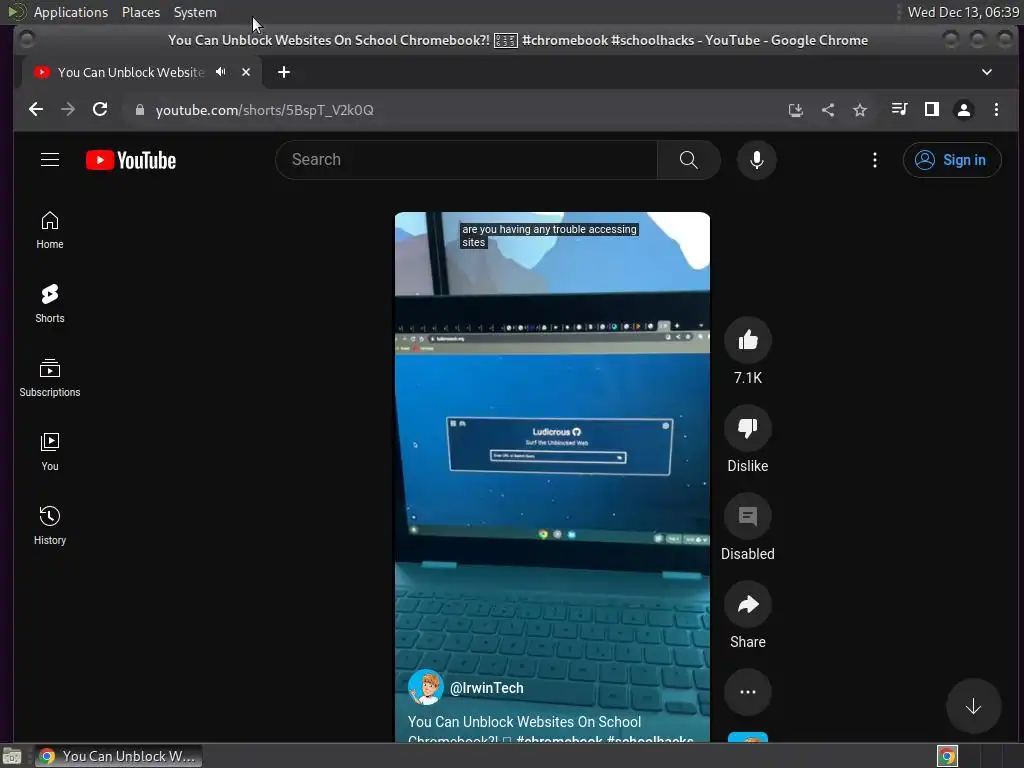Open Chrome three-dot menu
The image size is (1024, 768).
[x=996, y=110]
